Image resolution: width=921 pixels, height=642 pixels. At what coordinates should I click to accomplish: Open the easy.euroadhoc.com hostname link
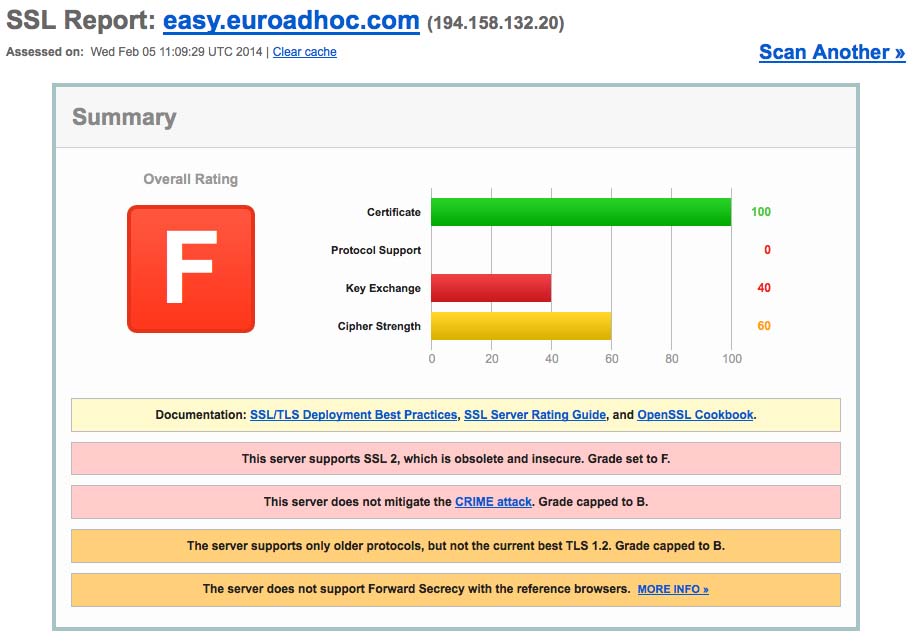click(x=291, y=21)
